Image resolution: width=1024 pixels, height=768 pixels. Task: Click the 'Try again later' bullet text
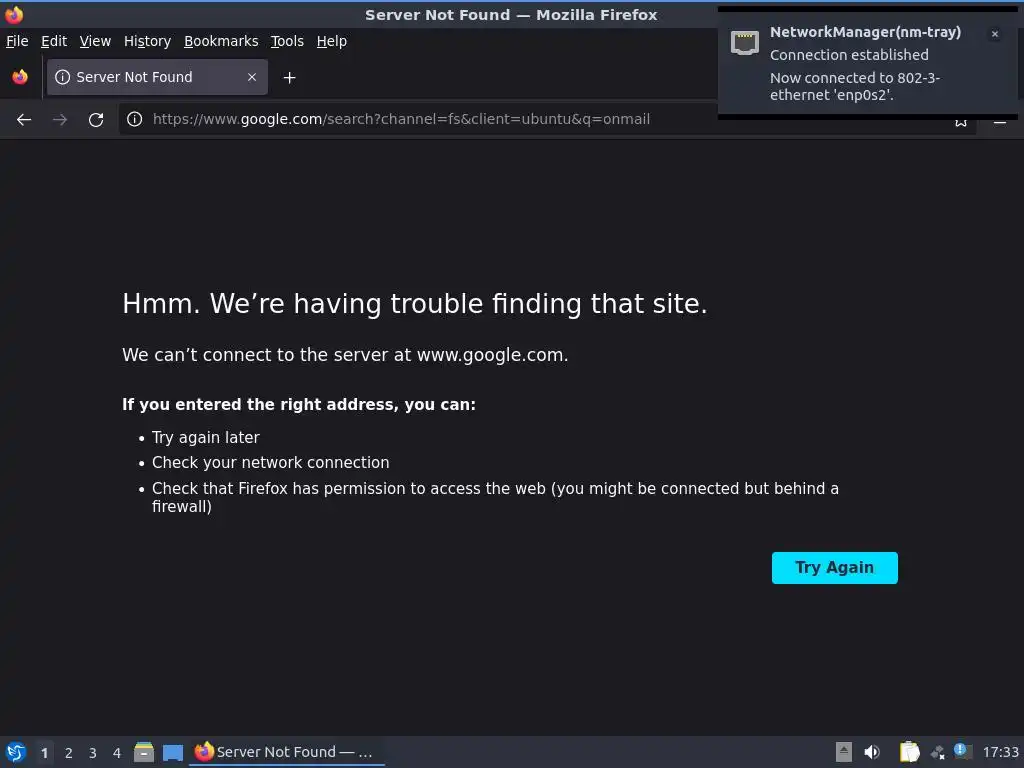click(206, 438)
